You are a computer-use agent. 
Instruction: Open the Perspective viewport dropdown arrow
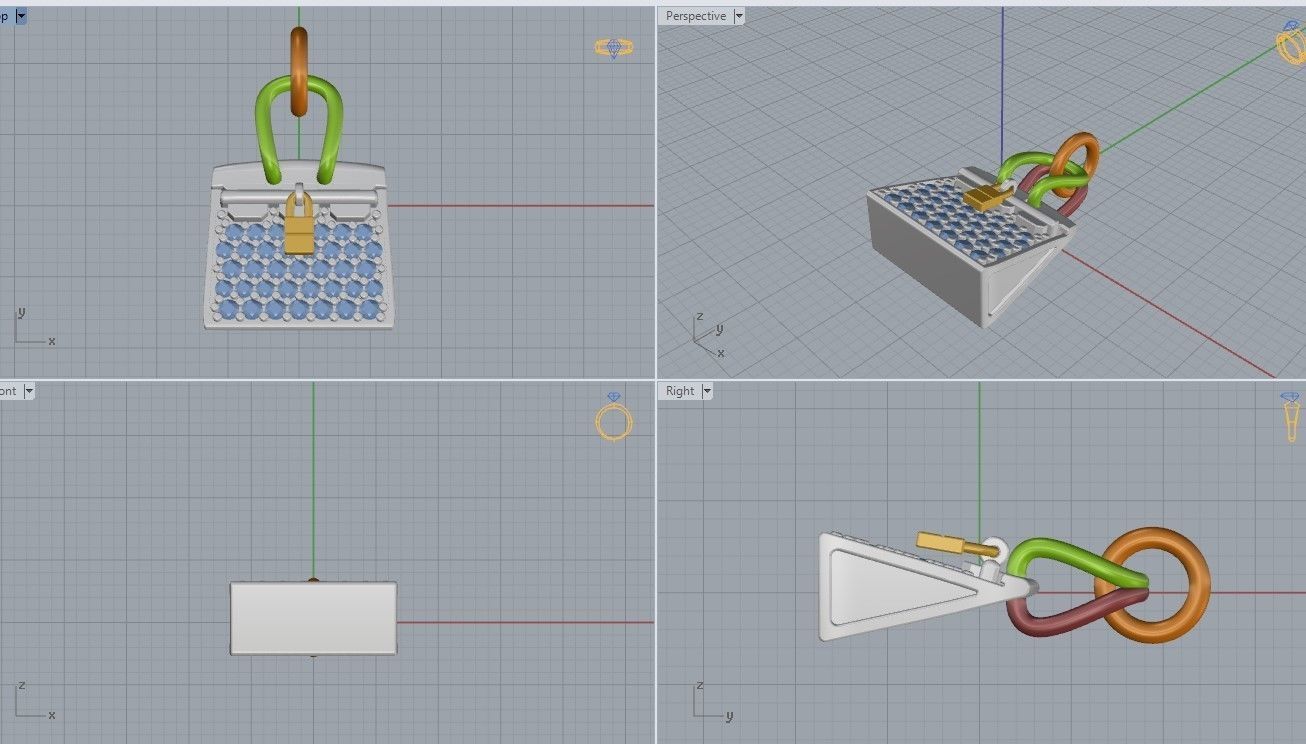point(739,16)
